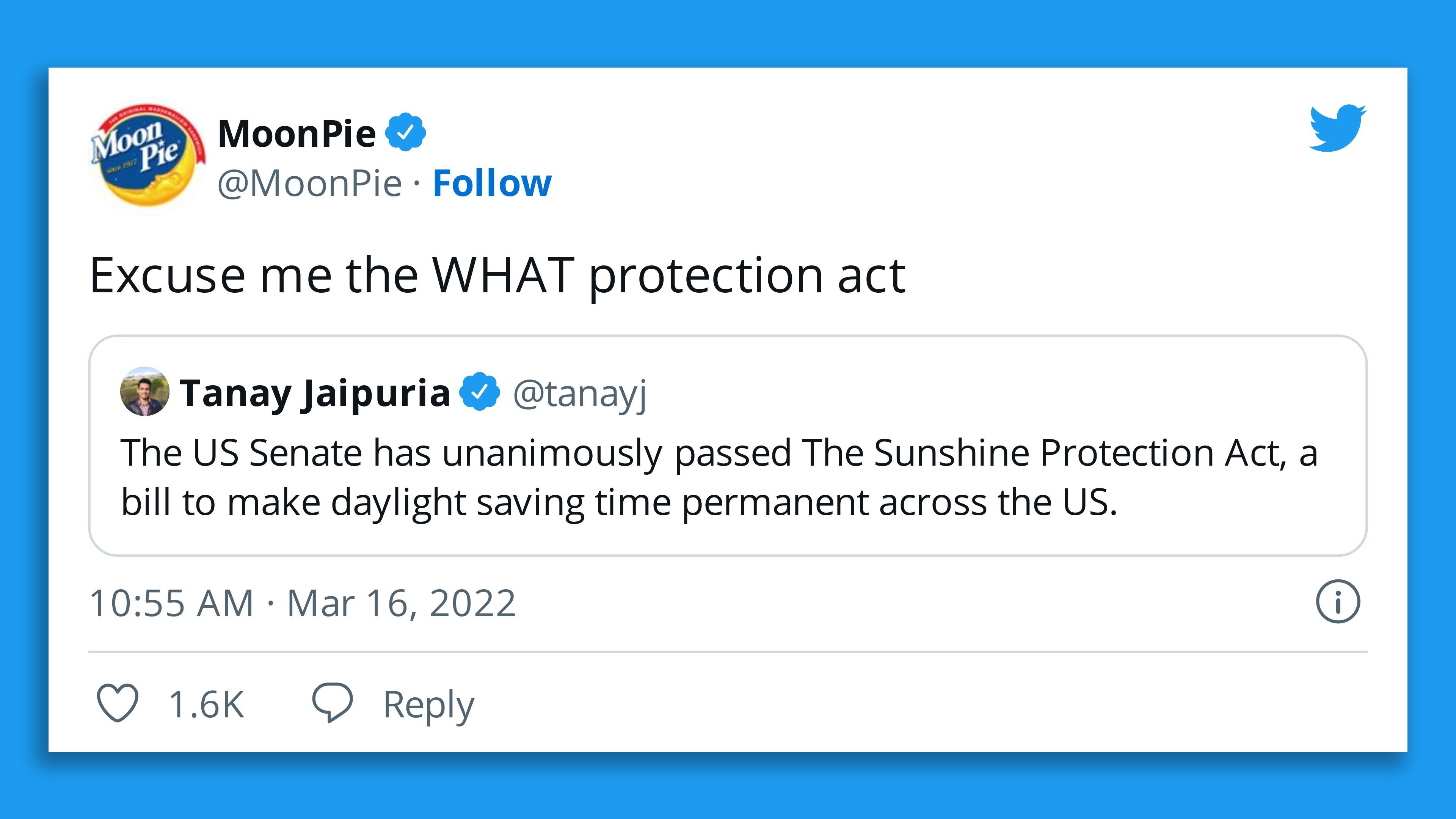Click the @tanayj handle
The width and height of the screenshot is (1456, 819).
(579, 394)
